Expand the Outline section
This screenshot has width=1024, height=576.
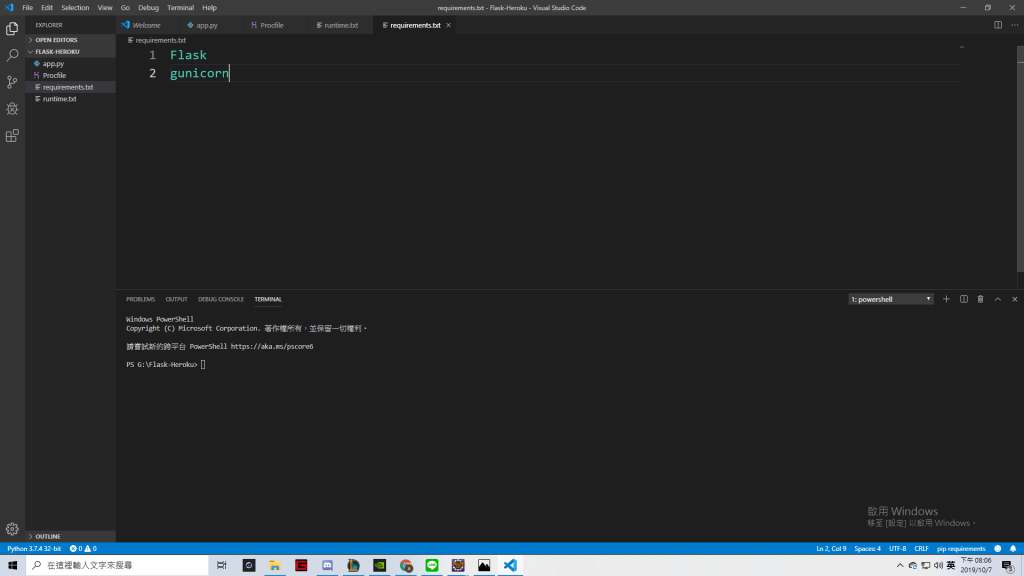point(48,536)
